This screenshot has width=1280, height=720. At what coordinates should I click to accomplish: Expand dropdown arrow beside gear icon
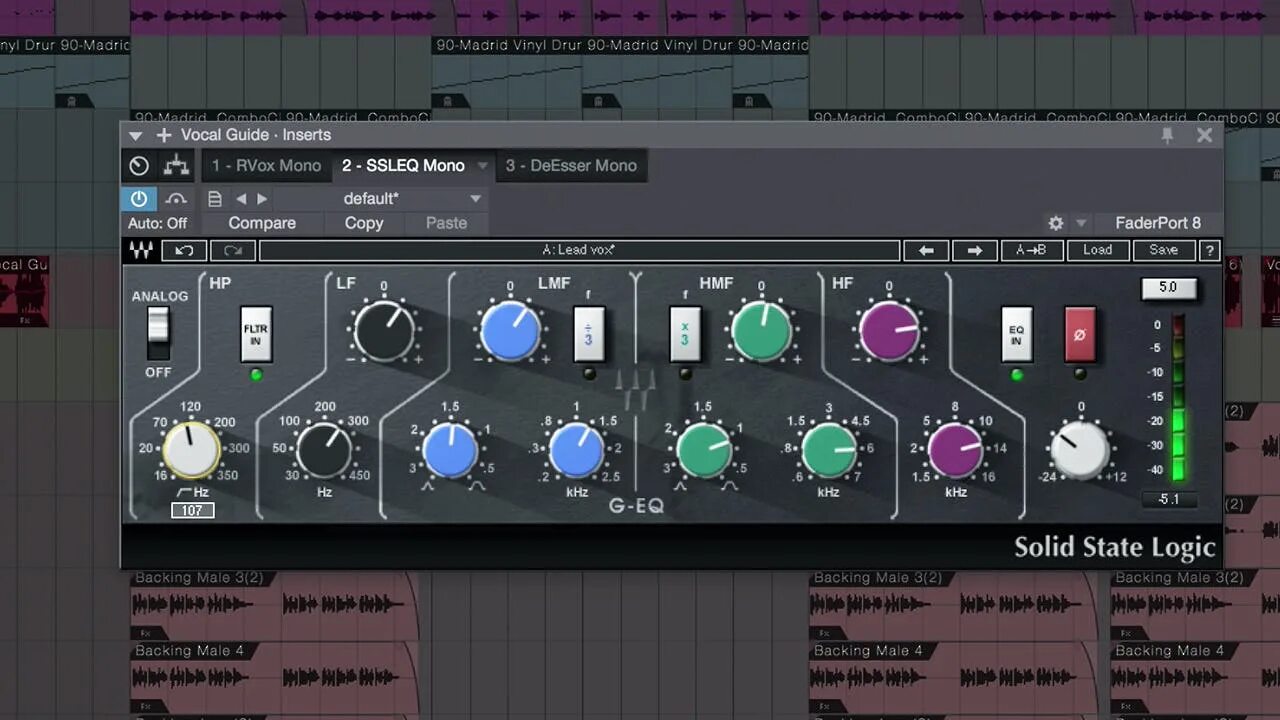[x=1081, y=224]
